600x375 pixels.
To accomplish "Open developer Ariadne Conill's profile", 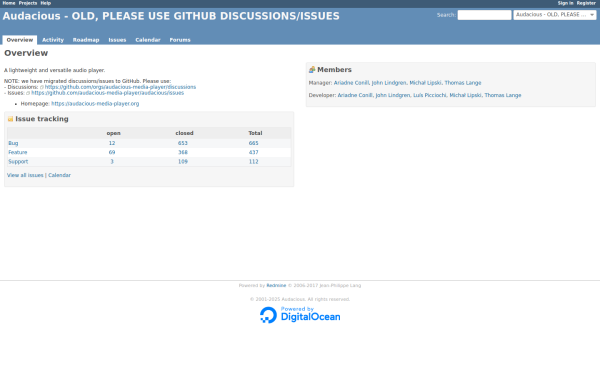I will [x=355, y=95].
